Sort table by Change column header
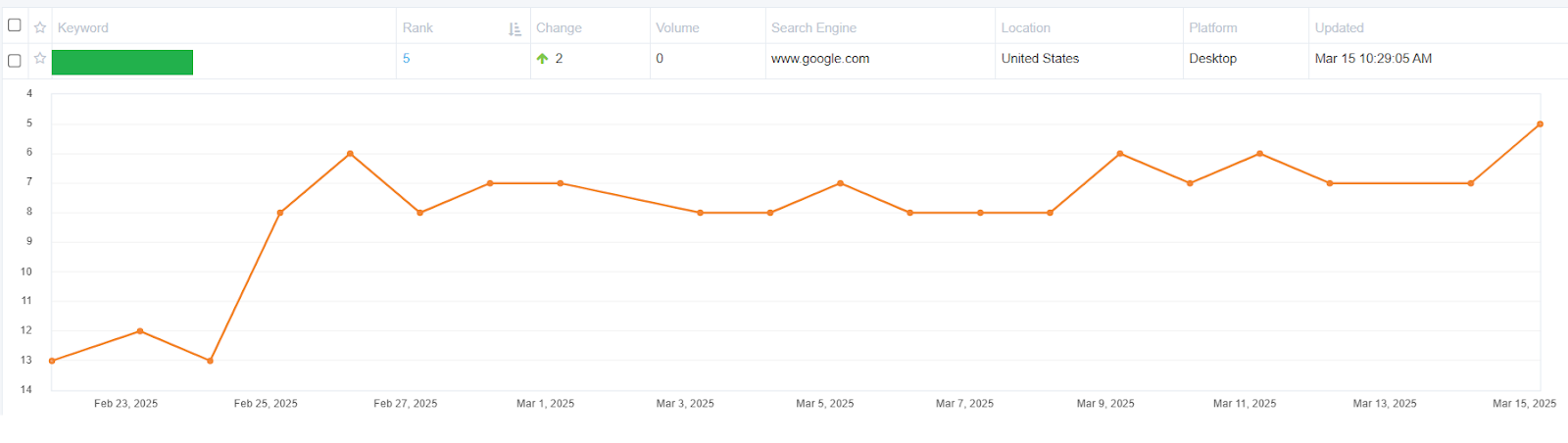The height and width of the screenshot is (443, 1568). coord(559,27)
